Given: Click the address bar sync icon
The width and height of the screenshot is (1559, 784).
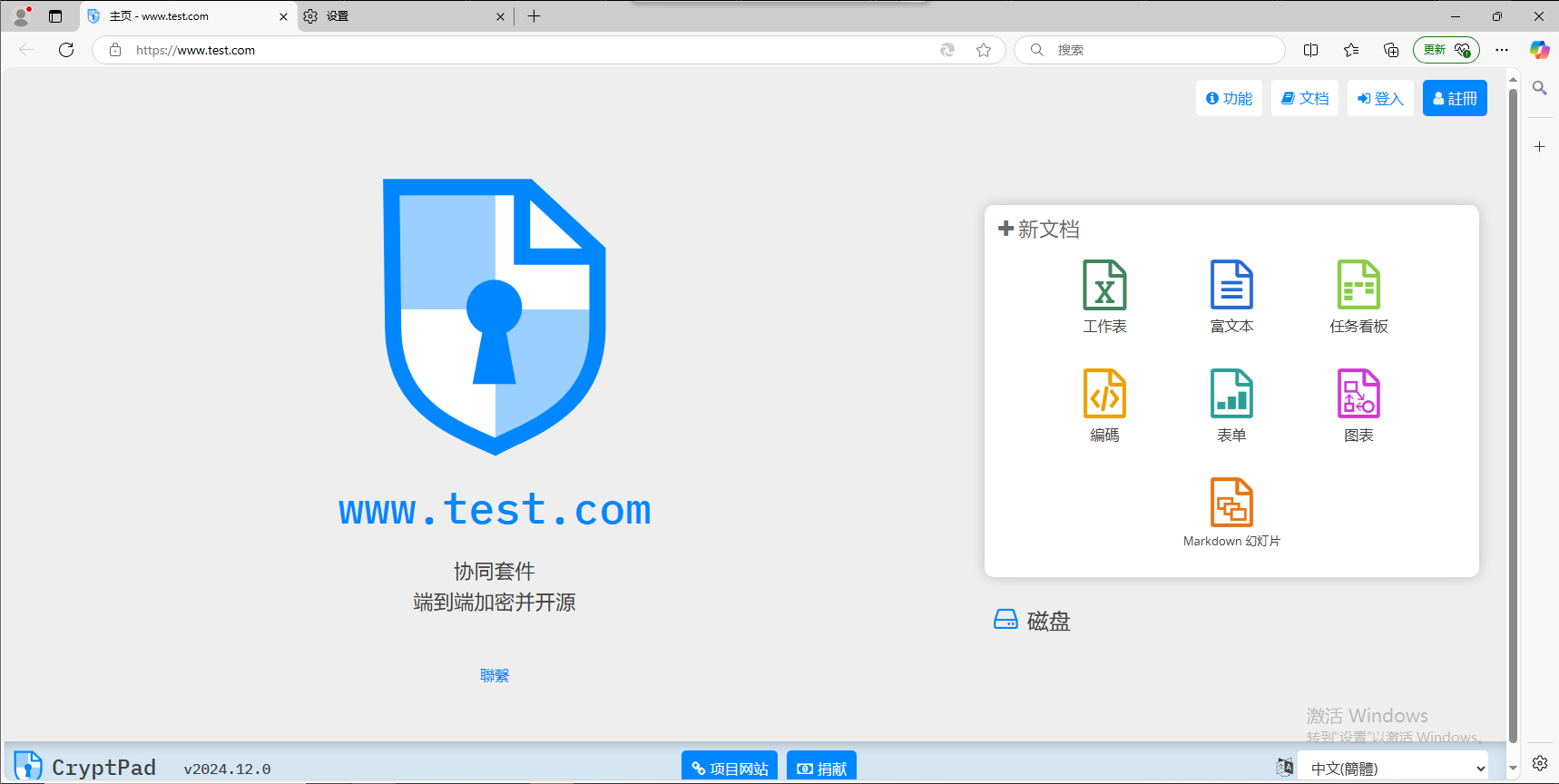Looking at the screenshot, I should point(947,50).
